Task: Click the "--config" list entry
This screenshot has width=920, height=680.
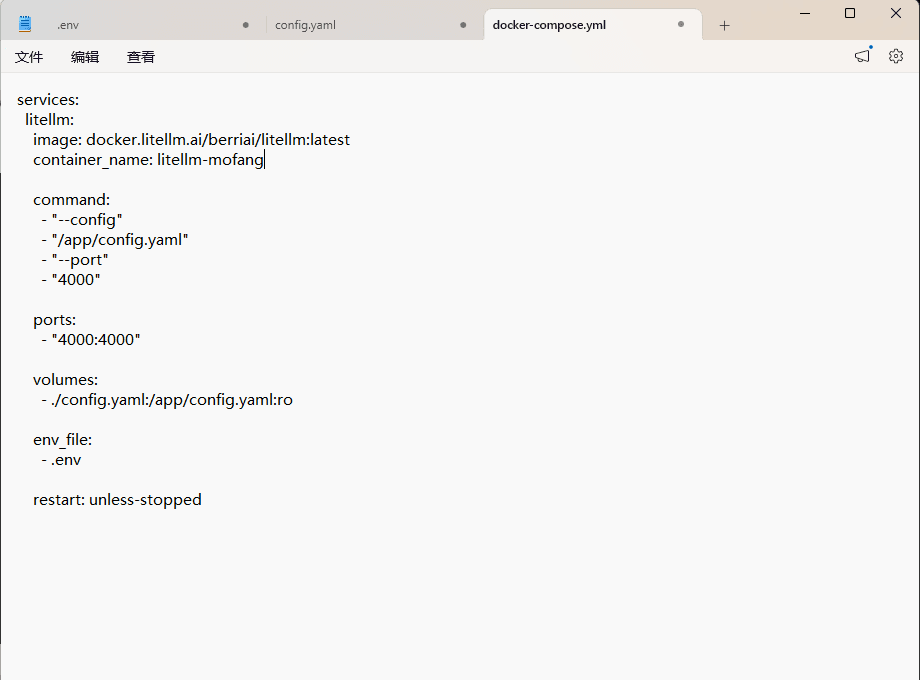Action: click(82, 219)
